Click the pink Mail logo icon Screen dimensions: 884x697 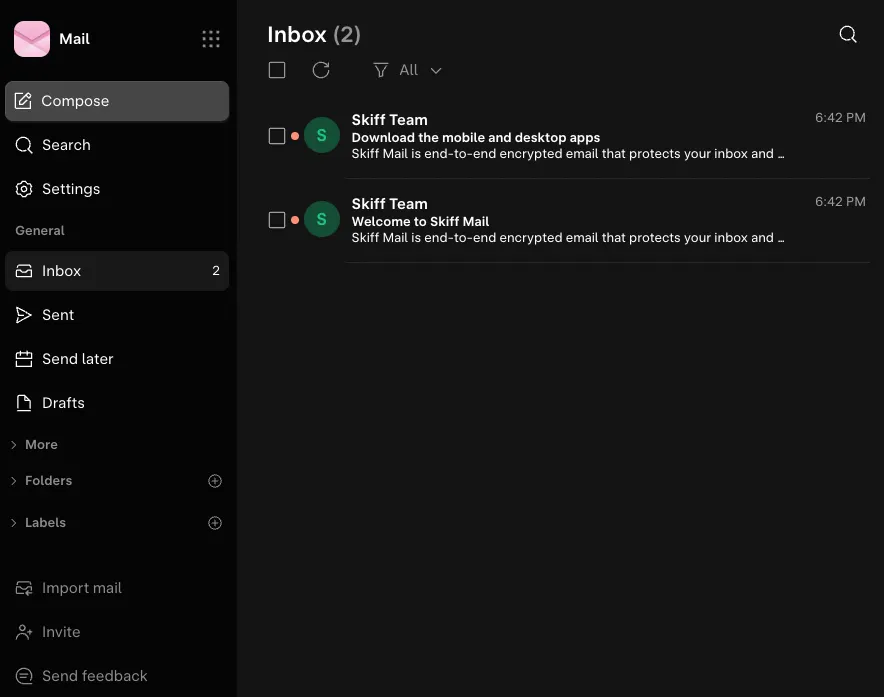[x=32, y=39]
